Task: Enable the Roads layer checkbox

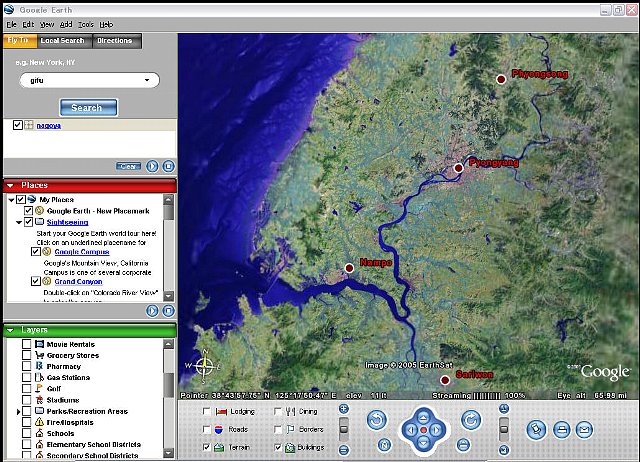Action: [207, 429]
